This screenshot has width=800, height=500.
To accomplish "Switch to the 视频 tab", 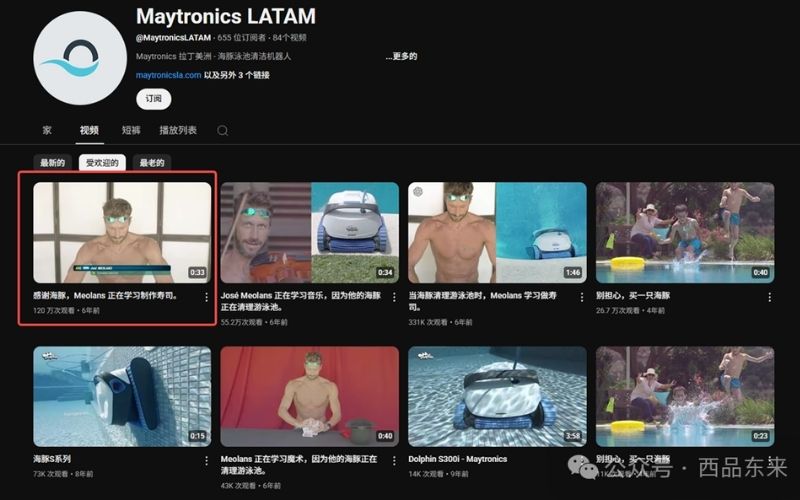I will click(x=89, y=130).
